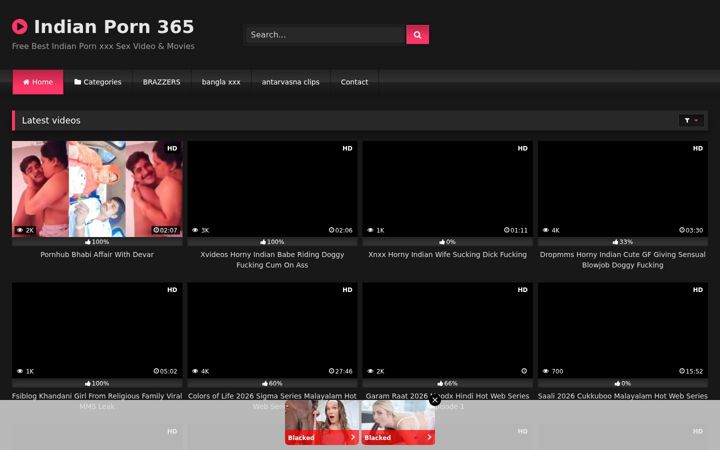Click the thumbs-up icon showing 33%
This screenshot has width=720, height=450.
point(615,242)
